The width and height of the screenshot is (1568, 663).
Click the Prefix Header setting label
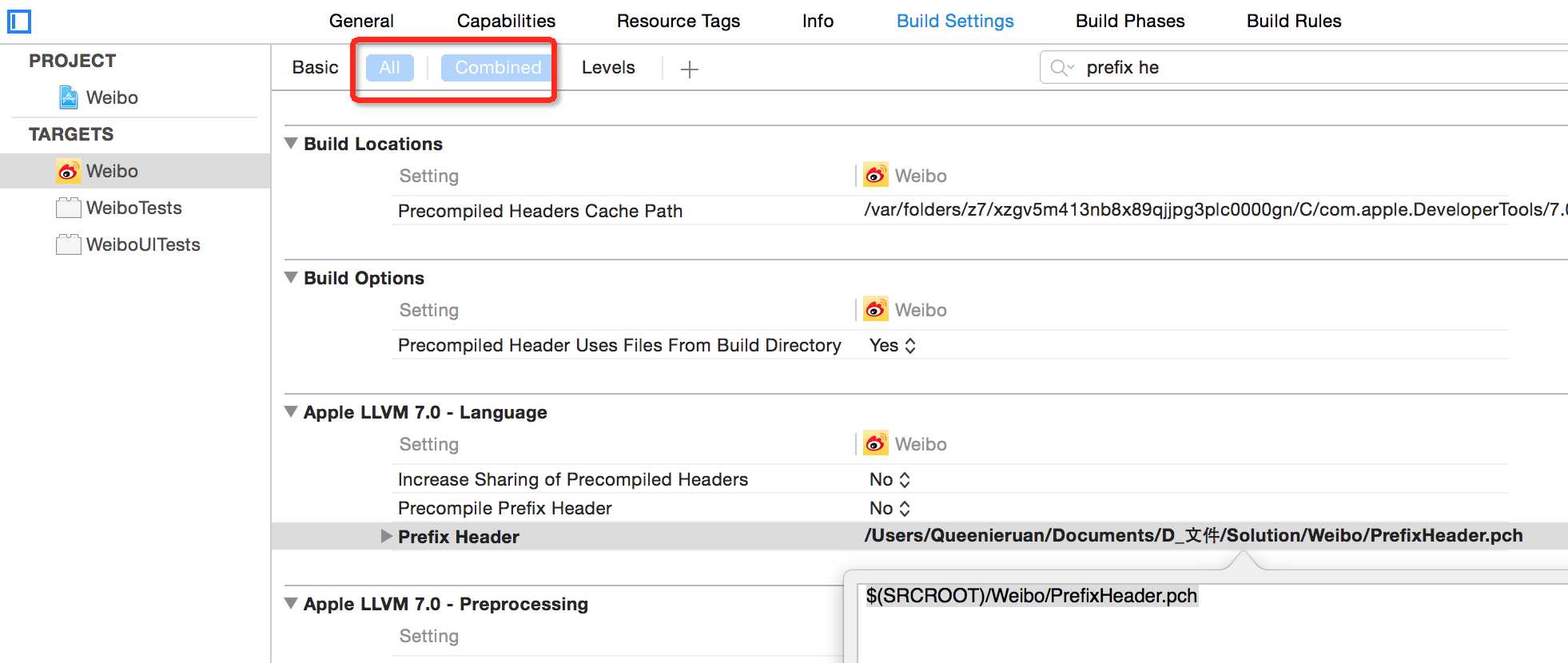pyautogui.click(x=459, y=537)
